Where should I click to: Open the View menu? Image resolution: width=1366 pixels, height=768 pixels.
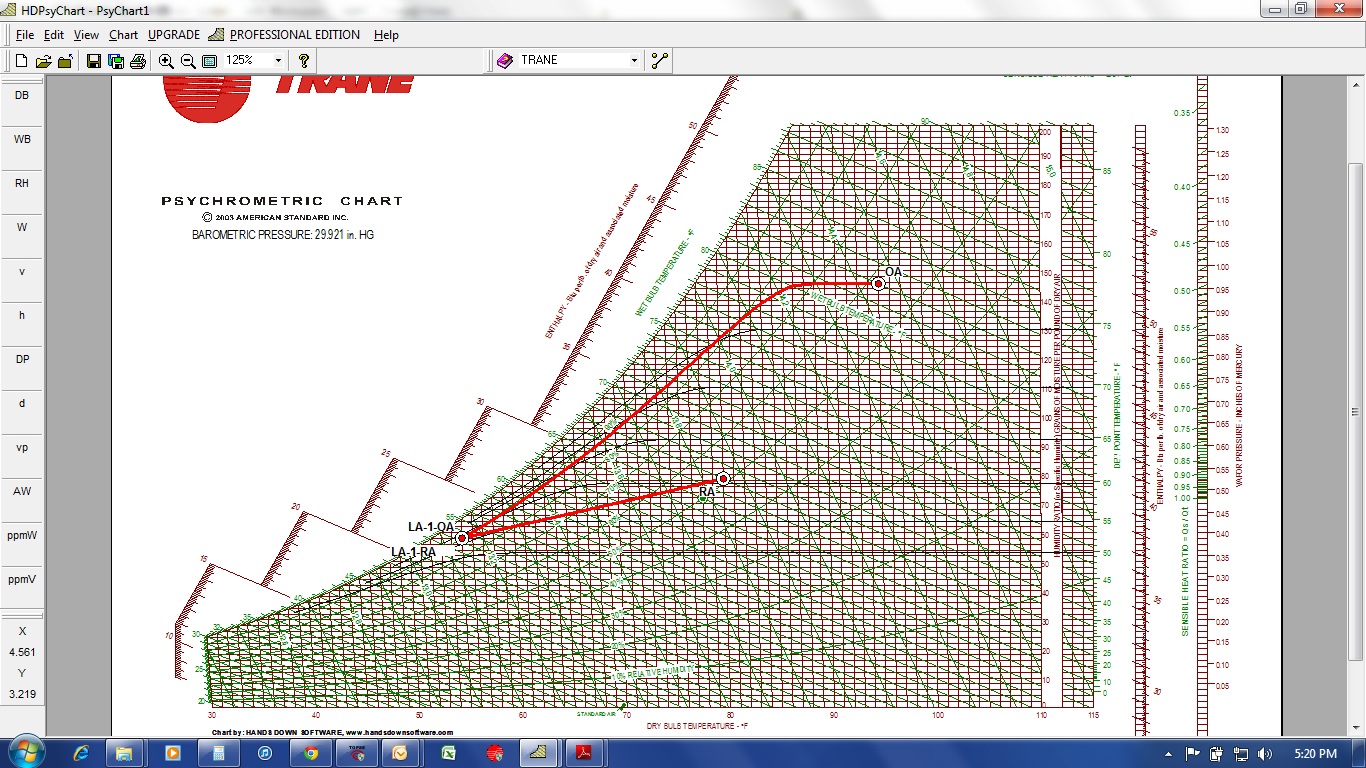click(86, 35)
